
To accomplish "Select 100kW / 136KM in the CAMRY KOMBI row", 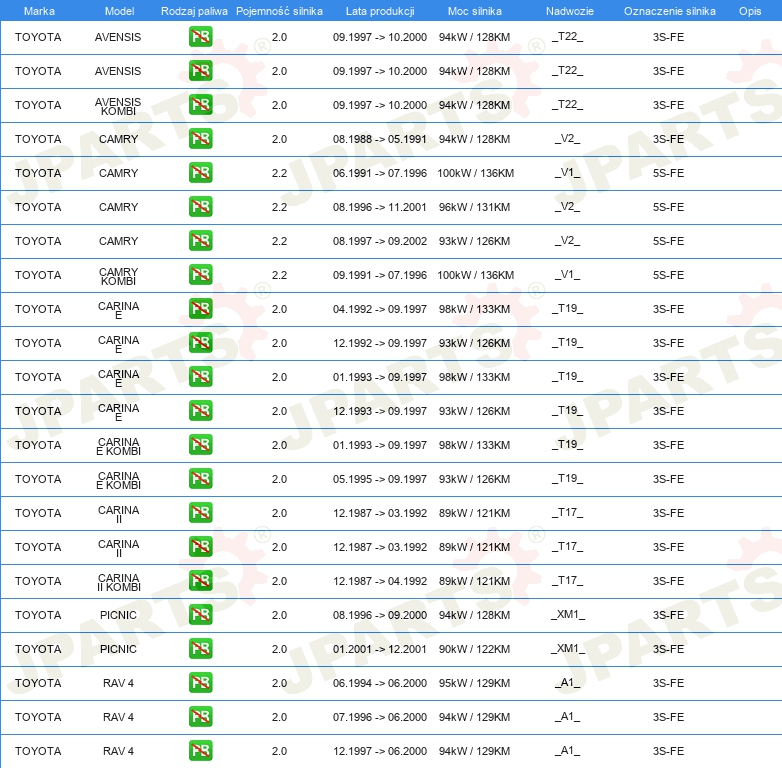I will click(x=476, y=275).
